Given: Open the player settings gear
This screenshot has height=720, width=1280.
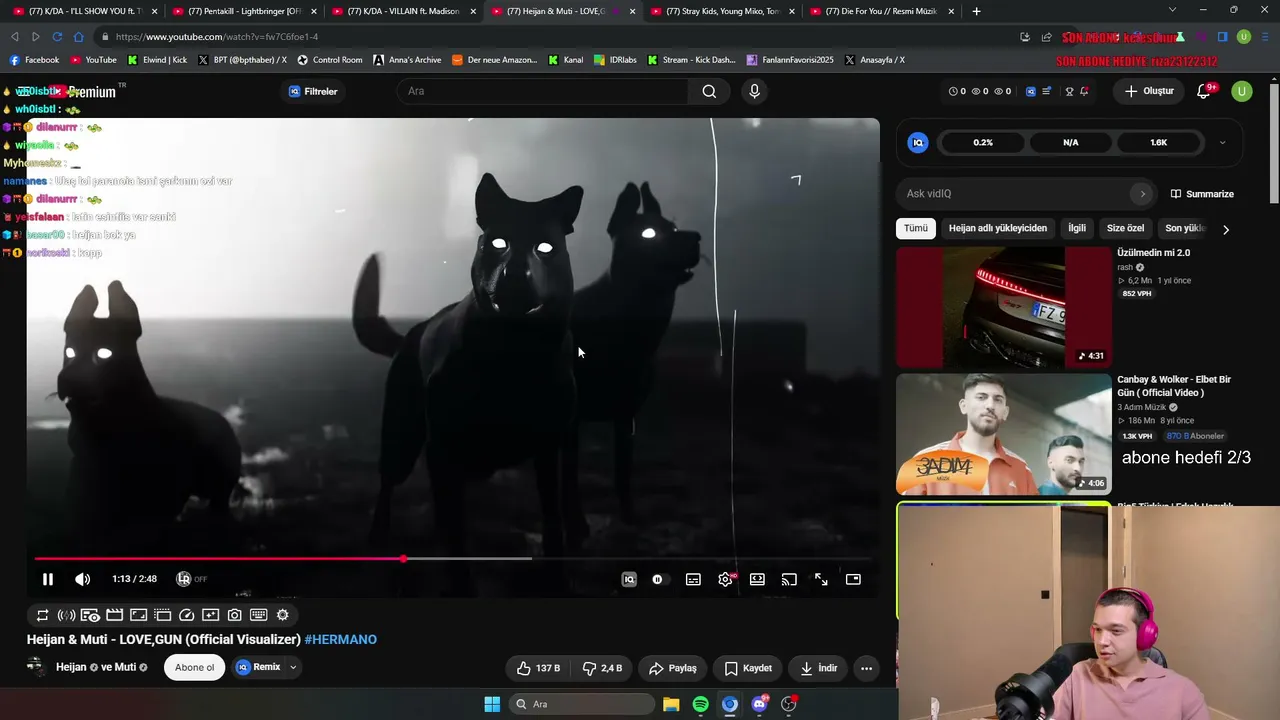Looking at the screenshot, I should [725, 579].
